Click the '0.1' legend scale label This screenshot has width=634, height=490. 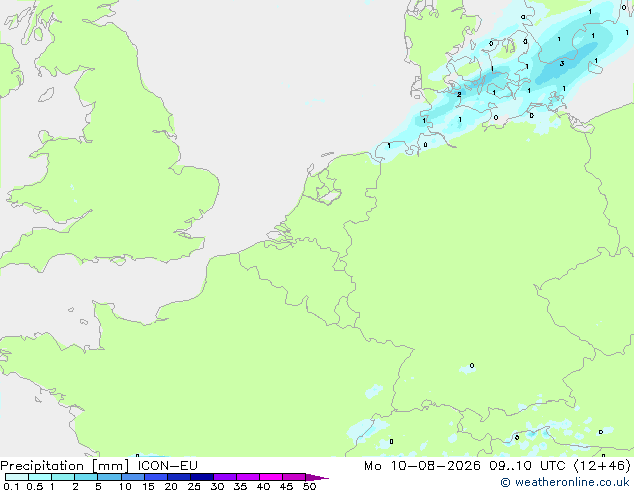pos(11,486)
